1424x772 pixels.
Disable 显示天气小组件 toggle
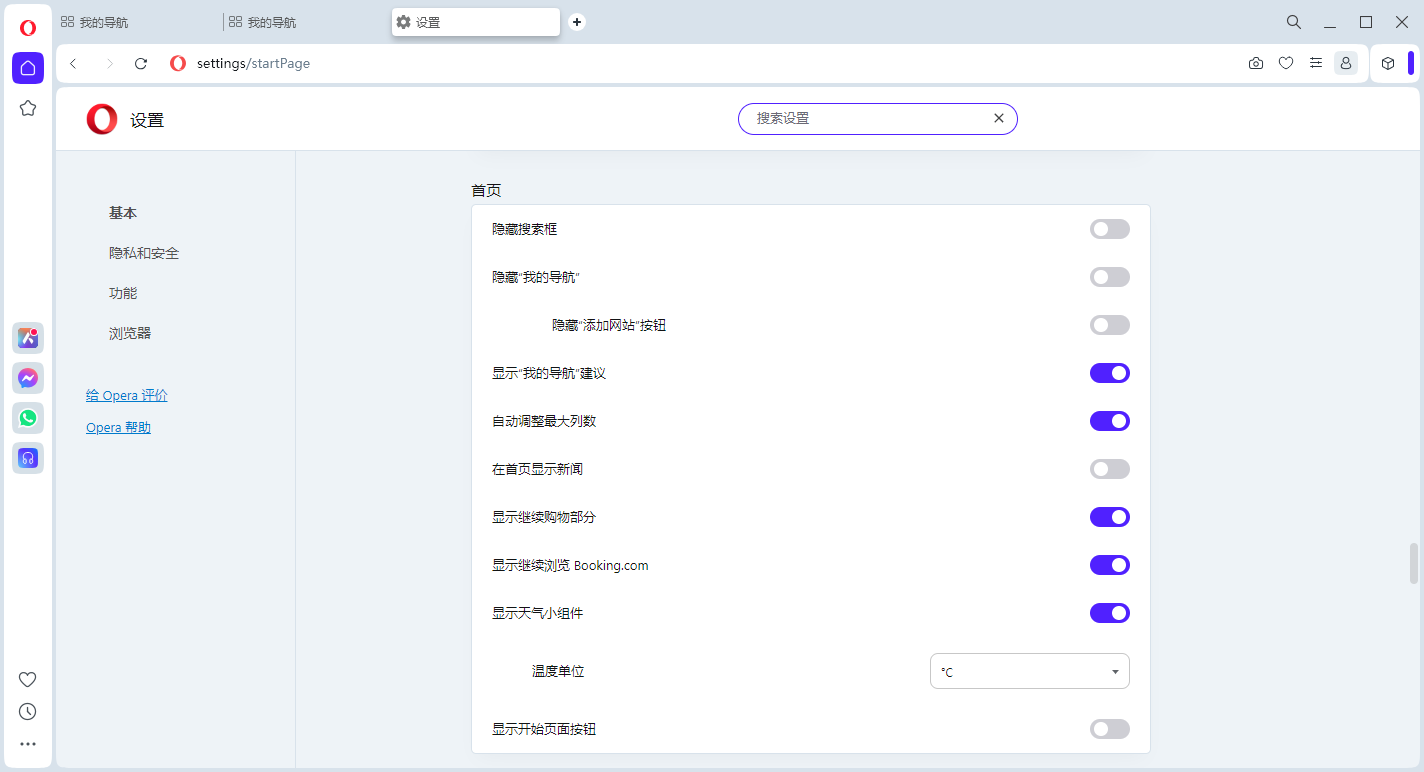click(1110, 612)
